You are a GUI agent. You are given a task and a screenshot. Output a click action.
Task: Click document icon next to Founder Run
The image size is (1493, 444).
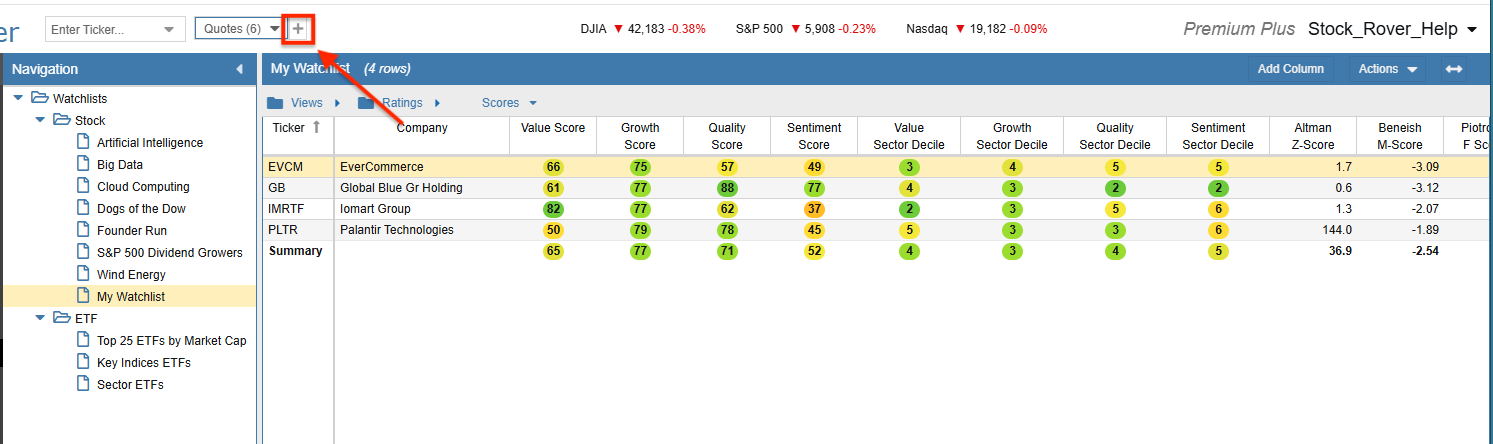(84, 230)
